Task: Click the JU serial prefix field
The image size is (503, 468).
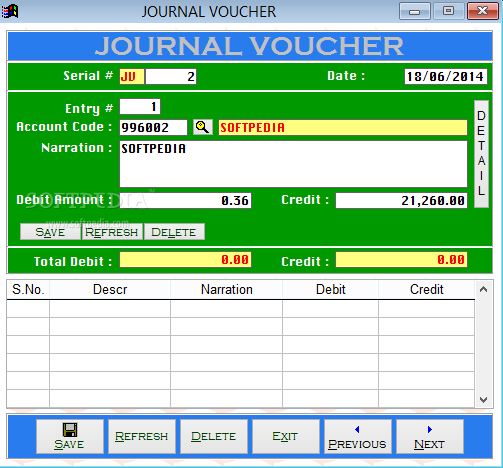Action: 132,77
